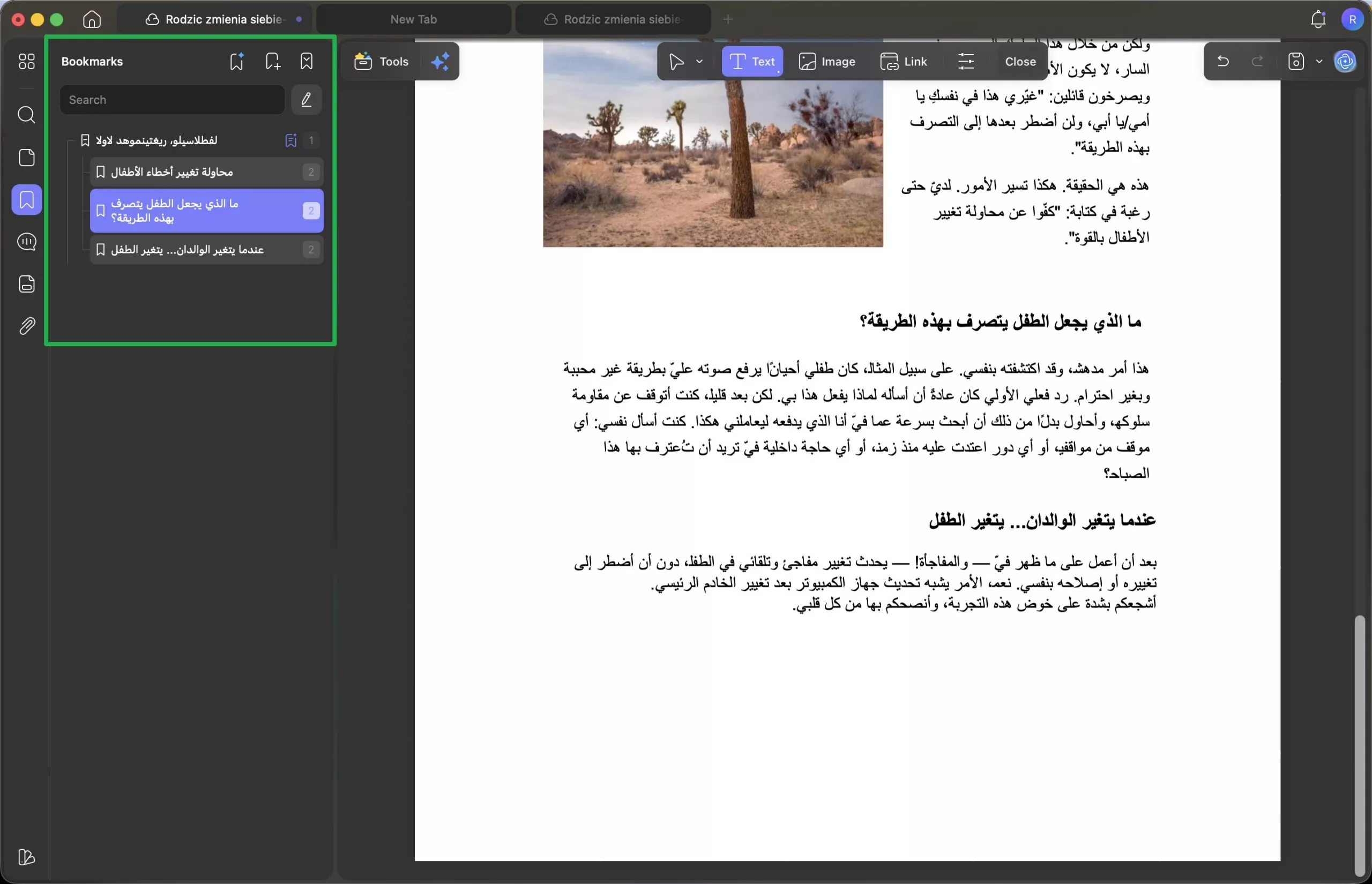1372x884 pixels.
Task: Toggle the Text editing tool
Action: pyautogui.click(x=752, y=62)
